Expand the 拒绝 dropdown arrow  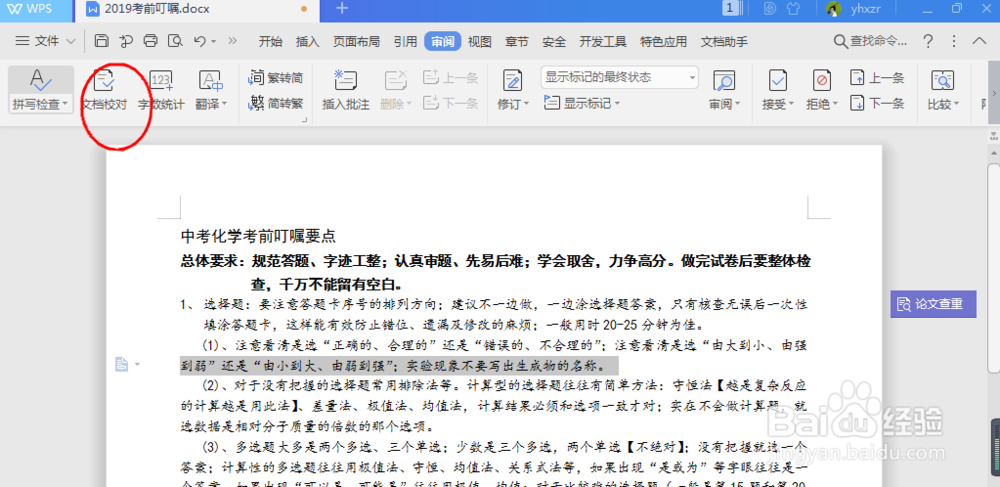click(836, 105)
